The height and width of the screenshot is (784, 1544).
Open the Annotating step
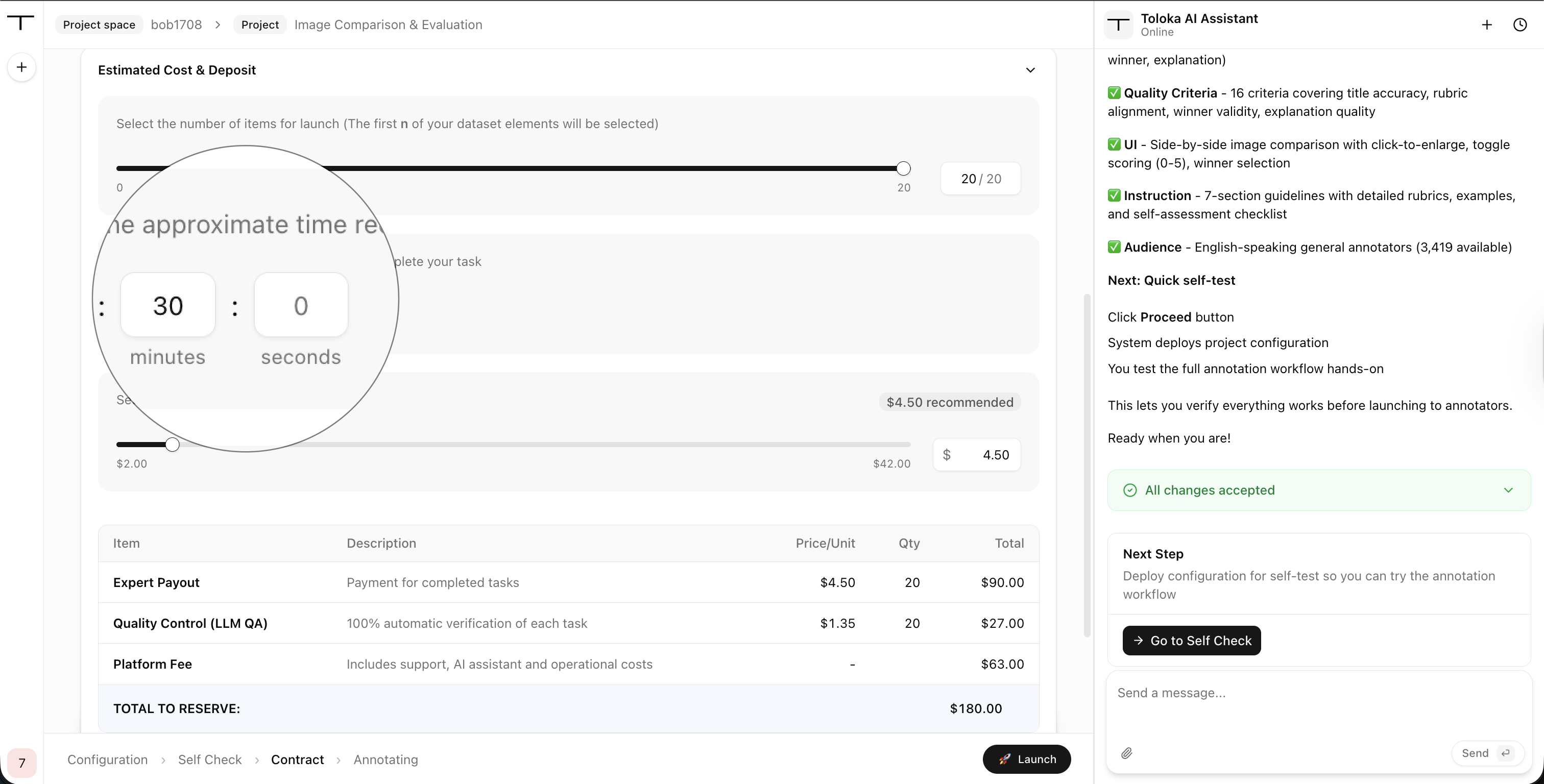pyautogui.click(x=386, y=759)
